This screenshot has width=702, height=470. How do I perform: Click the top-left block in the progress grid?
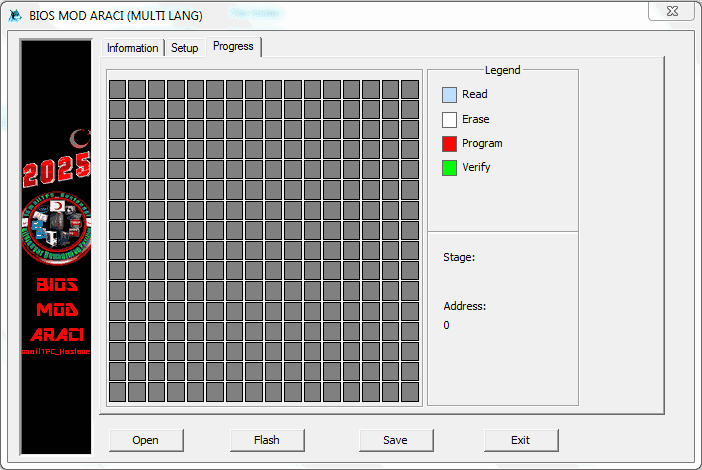point(117,88)
